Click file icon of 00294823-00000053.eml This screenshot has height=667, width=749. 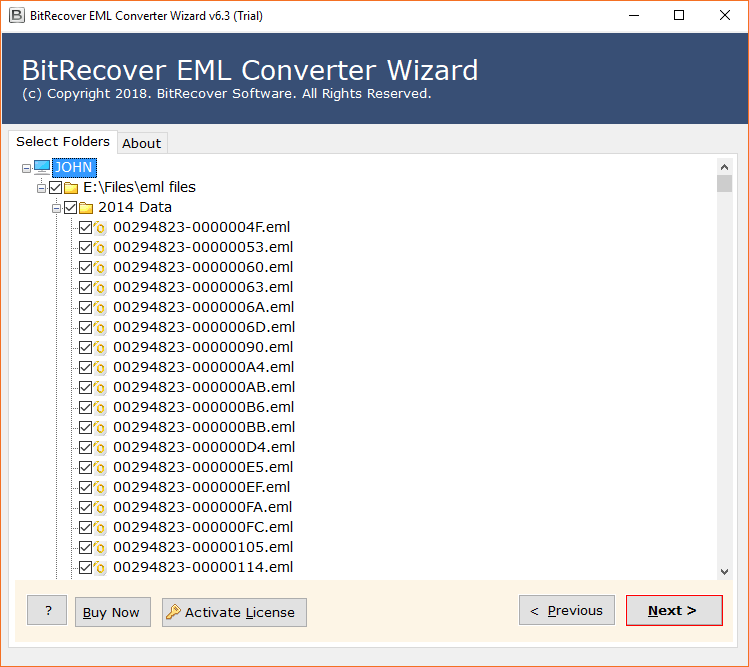(100, 248)
